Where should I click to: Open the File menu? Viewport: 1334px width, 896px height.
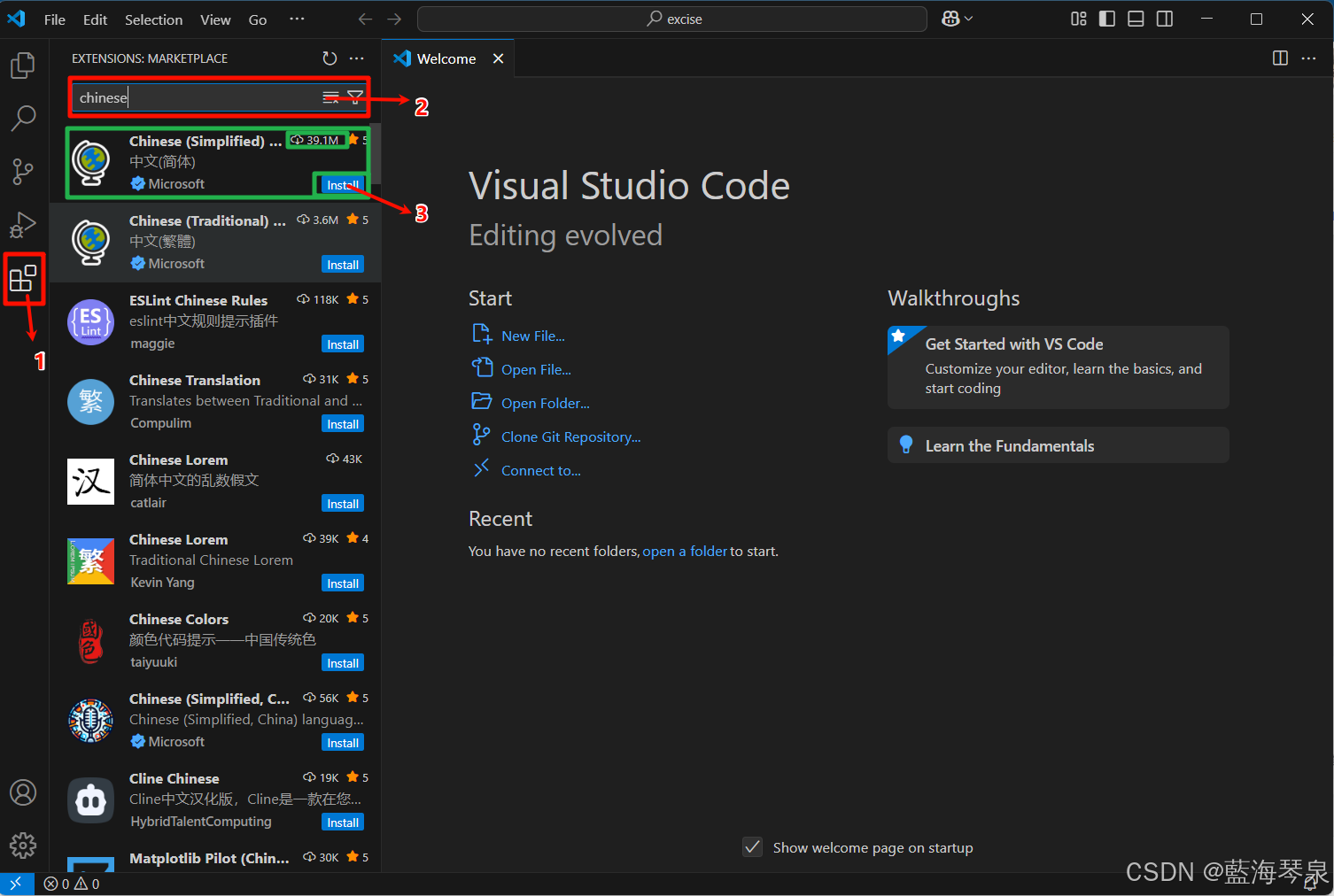click(55, 19)
